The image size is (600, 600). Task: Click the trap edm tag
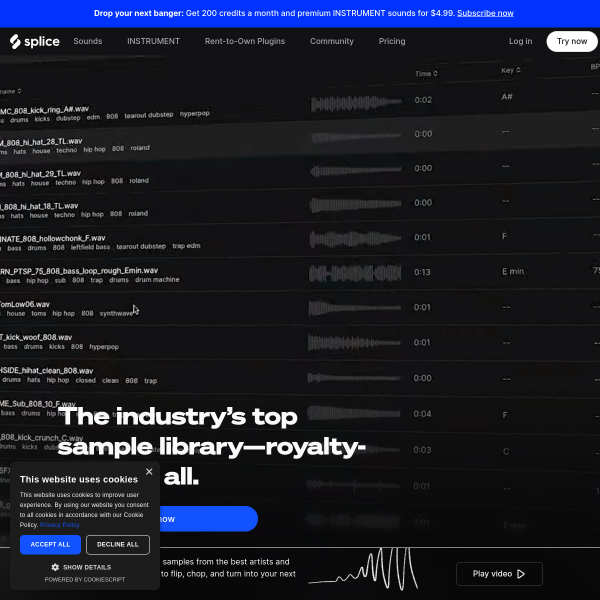tap(186, 246)
